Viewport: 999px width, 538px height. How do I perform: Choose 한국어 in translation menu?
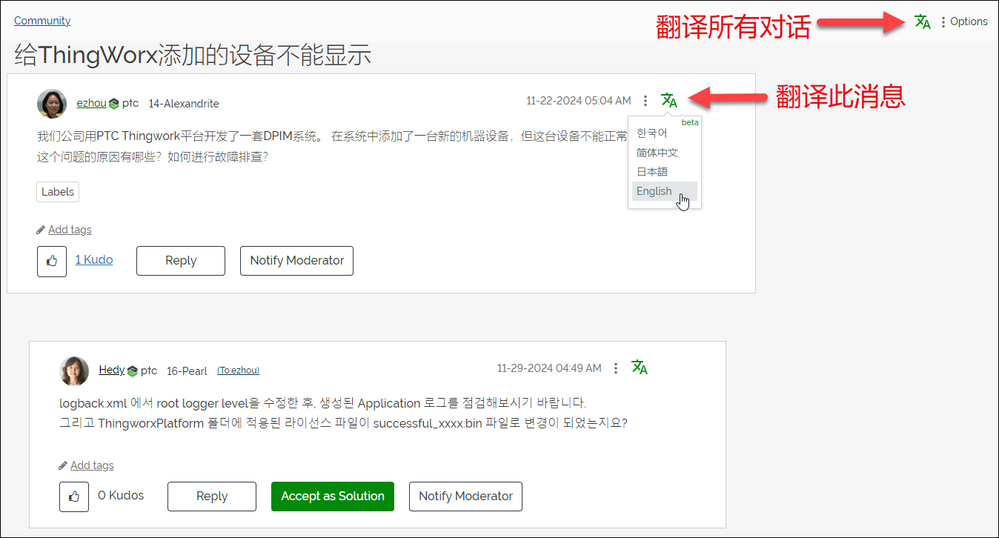coord(652,133)
